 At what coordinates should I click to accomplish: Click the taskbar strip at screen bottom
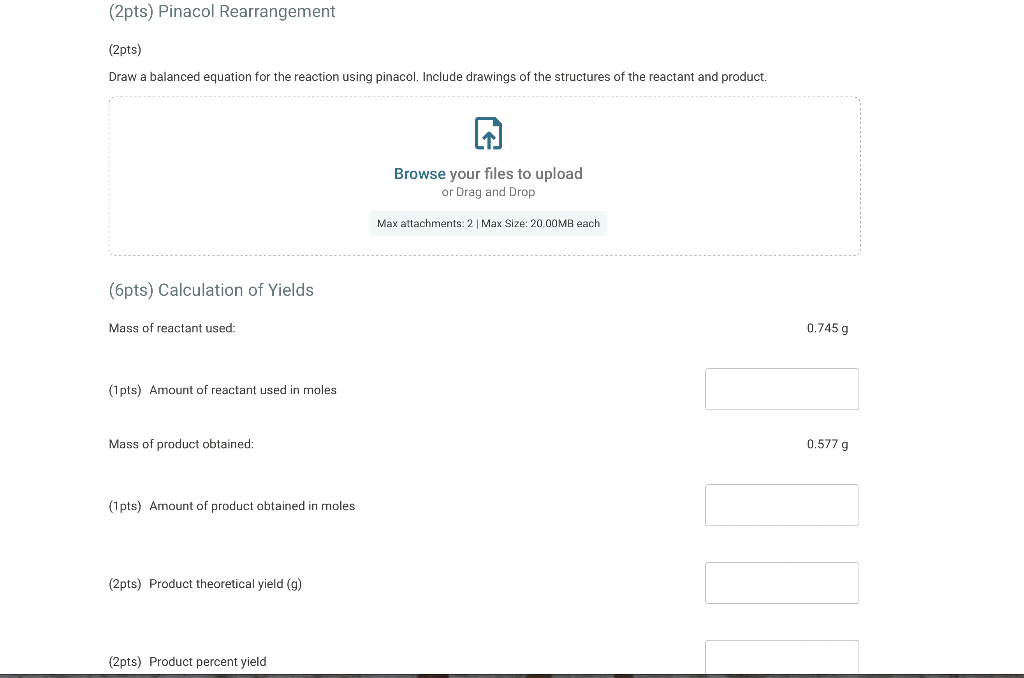tap(512, 675)
